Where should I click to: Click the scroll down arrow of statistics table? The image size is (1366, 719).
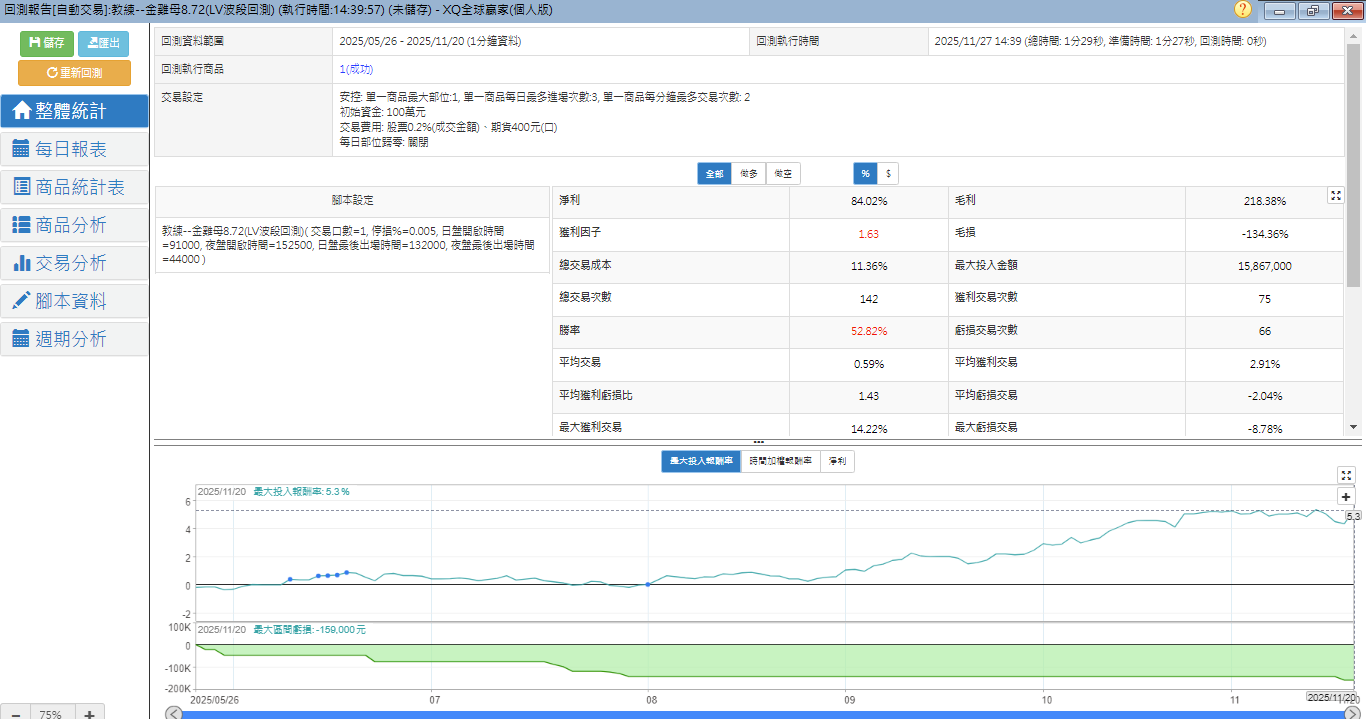pyautogui.click(x=1354, y=427)
